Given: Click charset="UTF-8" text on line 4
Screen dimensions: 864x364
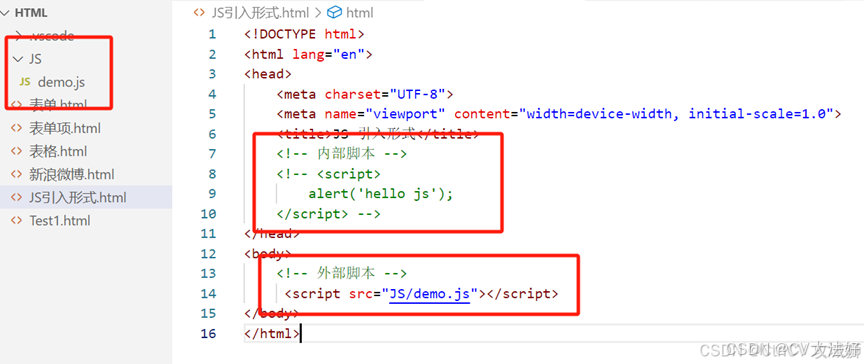Looking at the screenshot, I should pos(385,94).
